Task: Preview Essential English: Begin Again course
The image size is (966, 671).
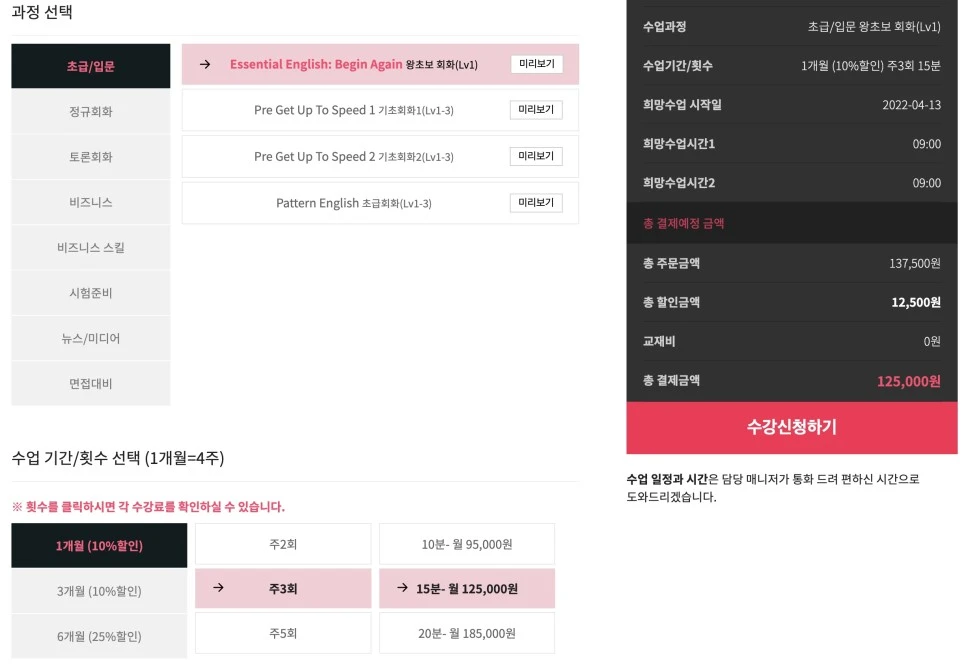Action: point(537,64)
